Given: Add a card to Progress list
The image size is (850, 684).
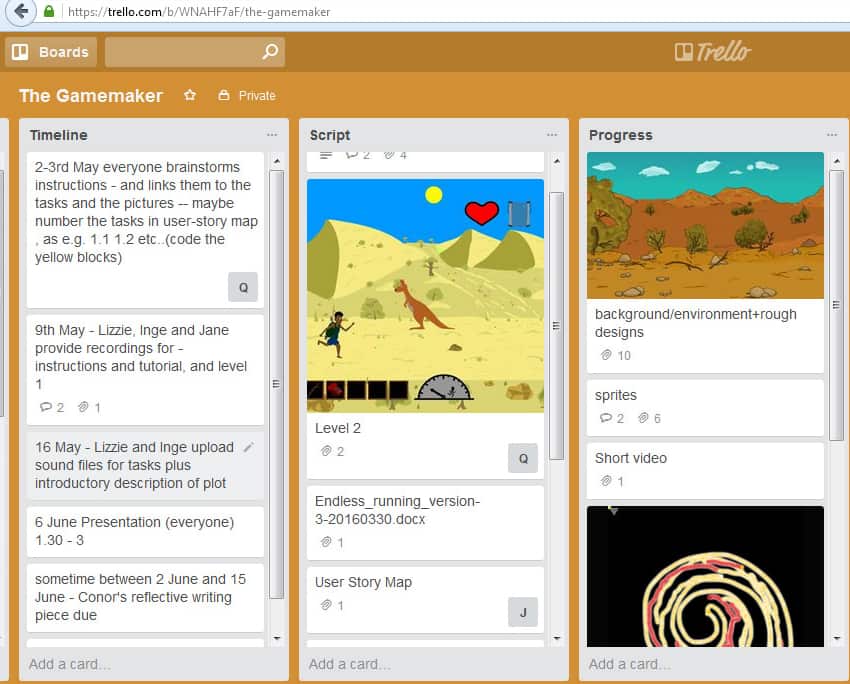Looking at the screenshot, I should point(630,664).
